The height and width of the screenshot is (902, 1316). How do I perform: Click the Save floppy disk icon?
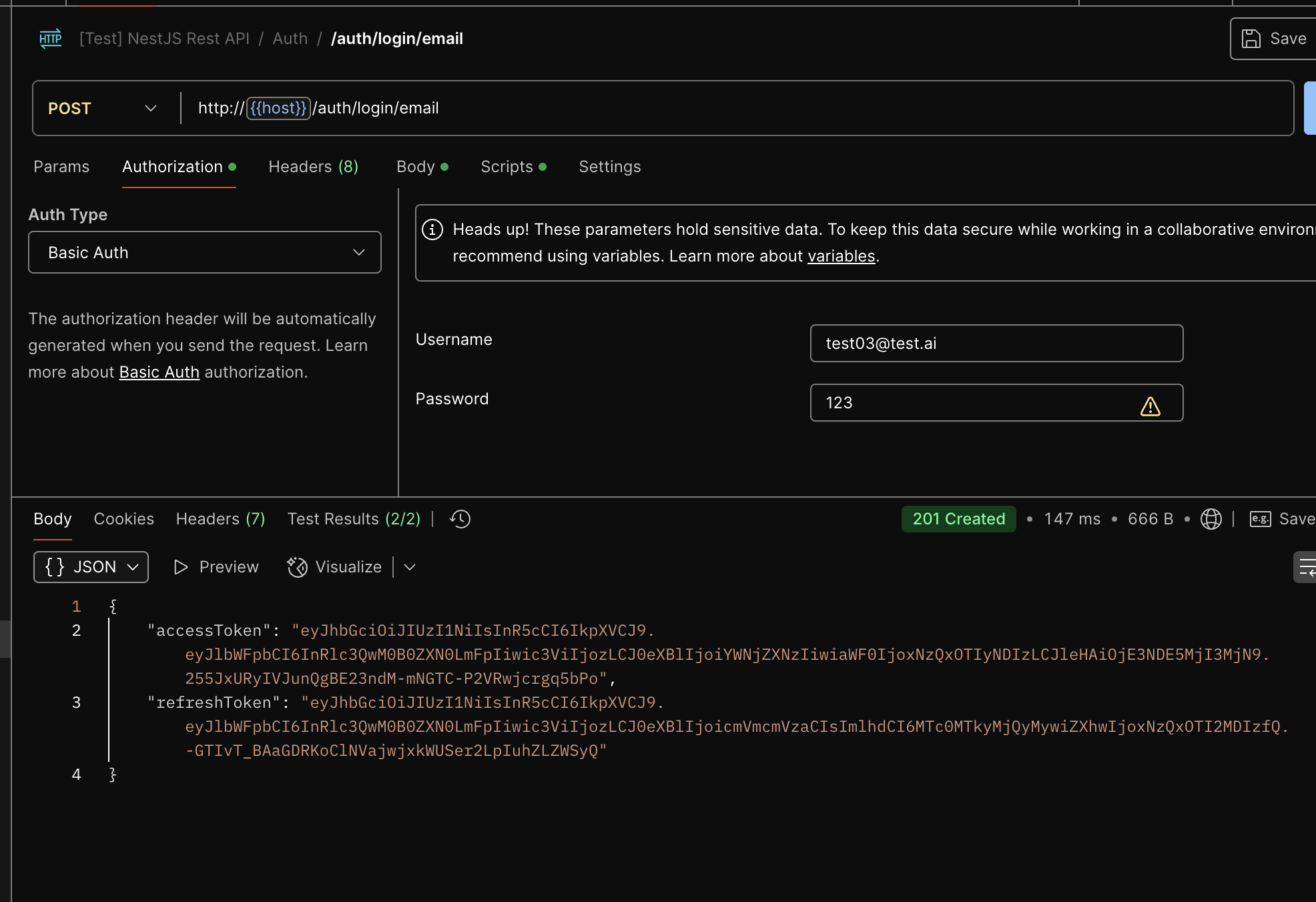1251,39
